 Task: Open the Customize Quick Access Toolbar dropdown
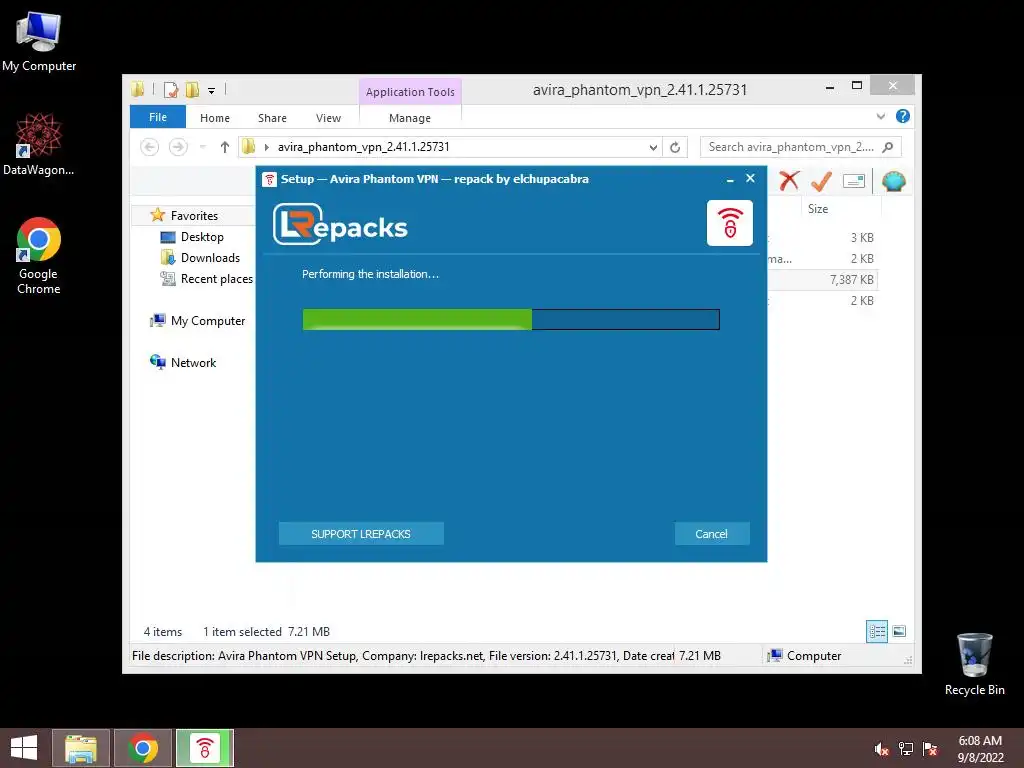(x=212, y=91)
